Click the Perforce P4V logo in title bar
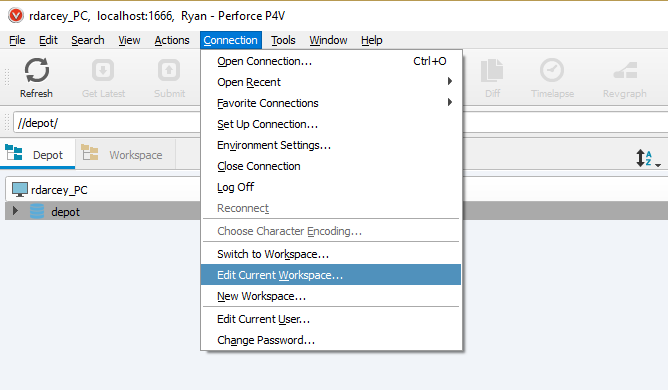Screen dimensions: 668x391 [x=16, y=16]
